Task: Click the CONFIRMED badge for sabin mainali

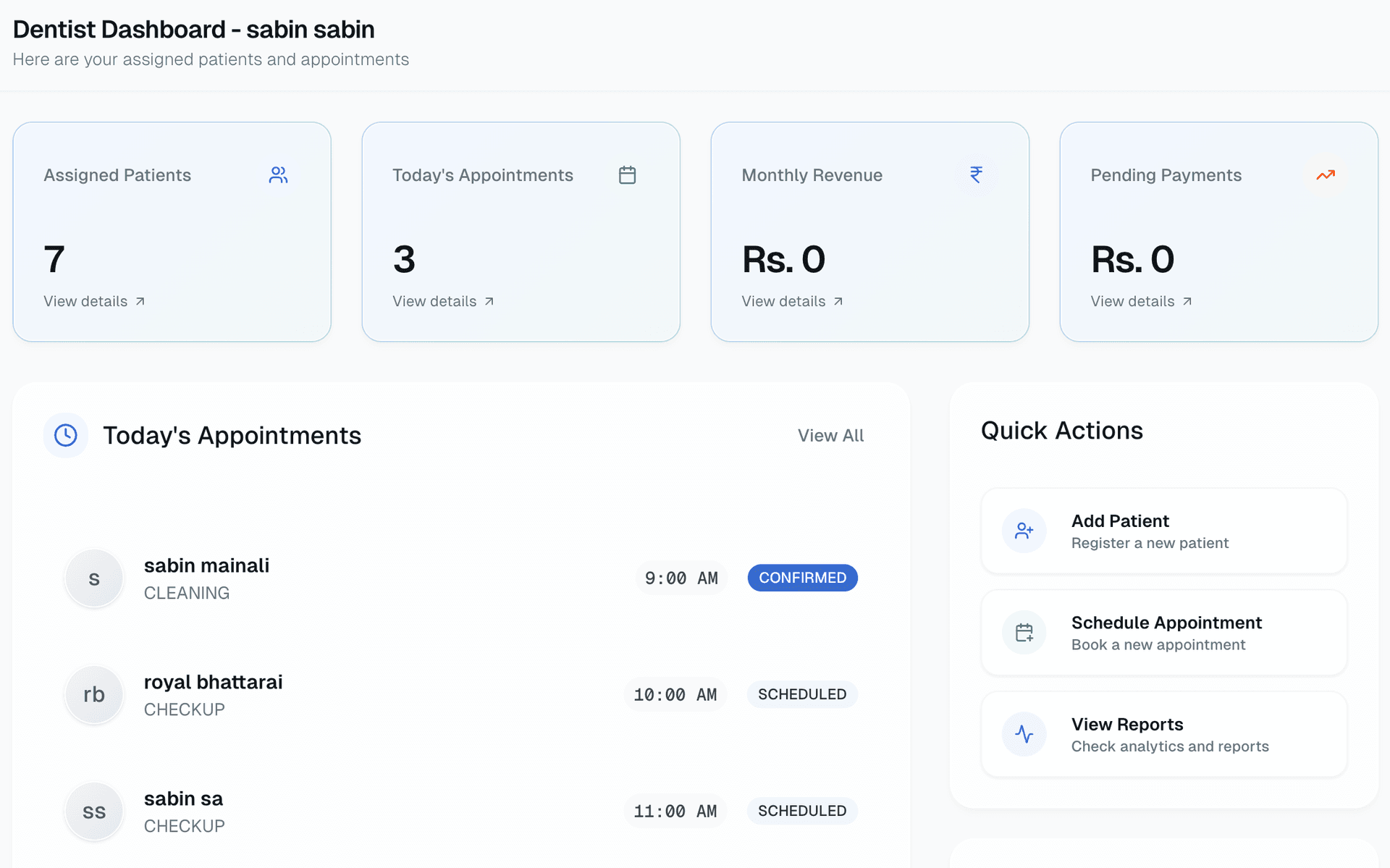Action: (802, 578)
